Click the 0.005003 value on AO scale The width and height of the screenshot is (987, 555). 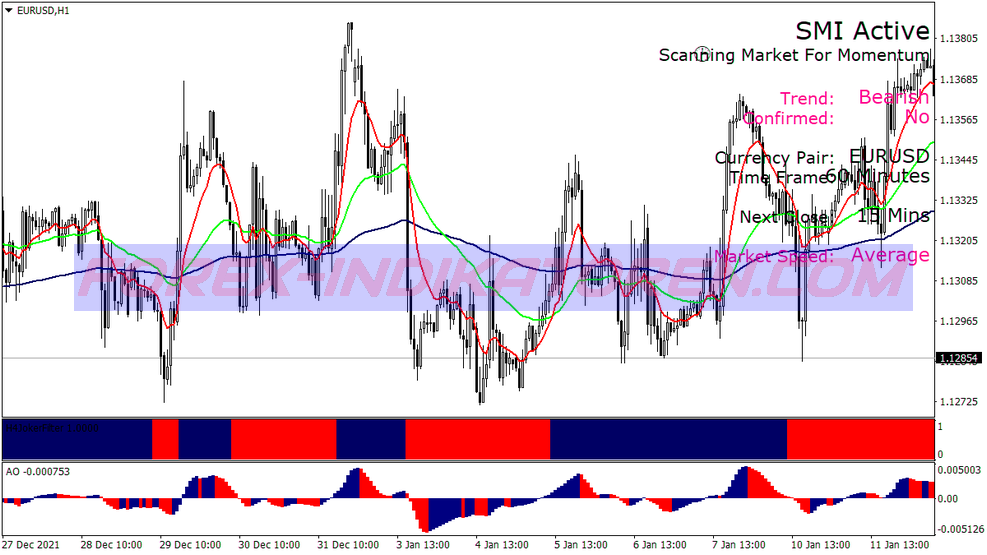960,469
